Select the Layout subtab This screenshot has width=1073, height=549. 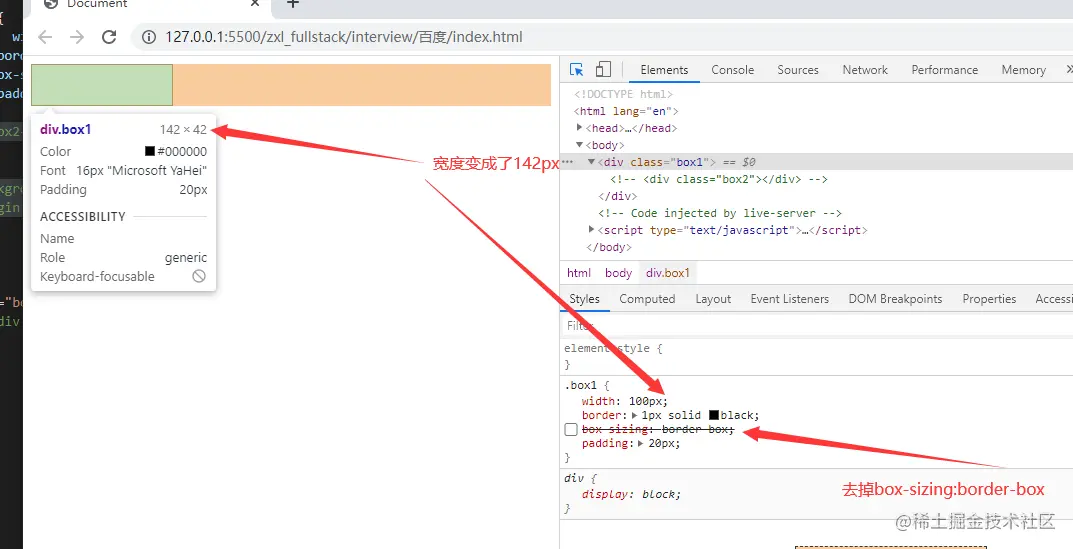[x=713, y=298]
